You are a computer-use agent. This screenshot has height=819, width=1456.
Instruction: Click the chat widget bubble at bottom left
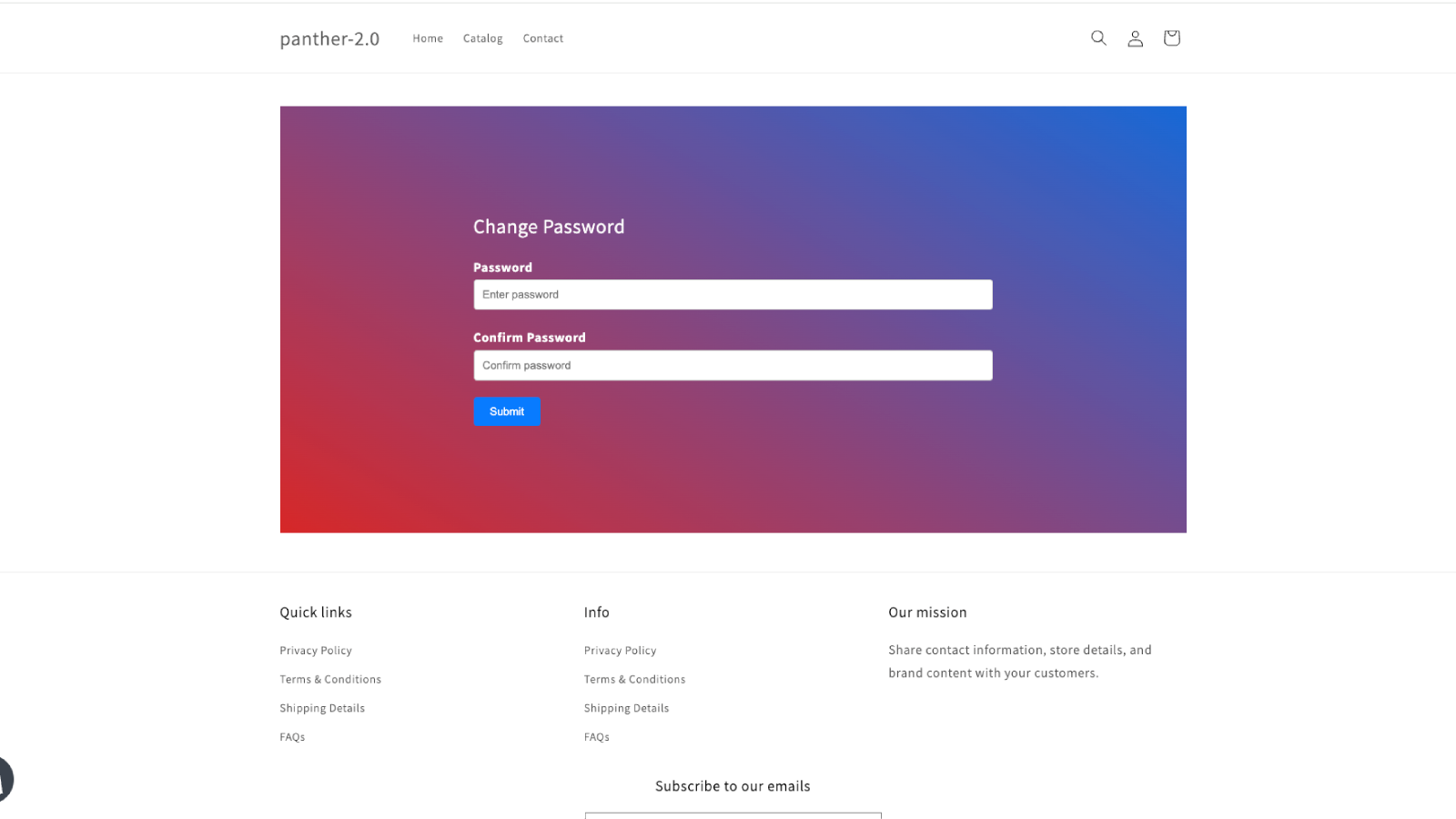point(5,780)
